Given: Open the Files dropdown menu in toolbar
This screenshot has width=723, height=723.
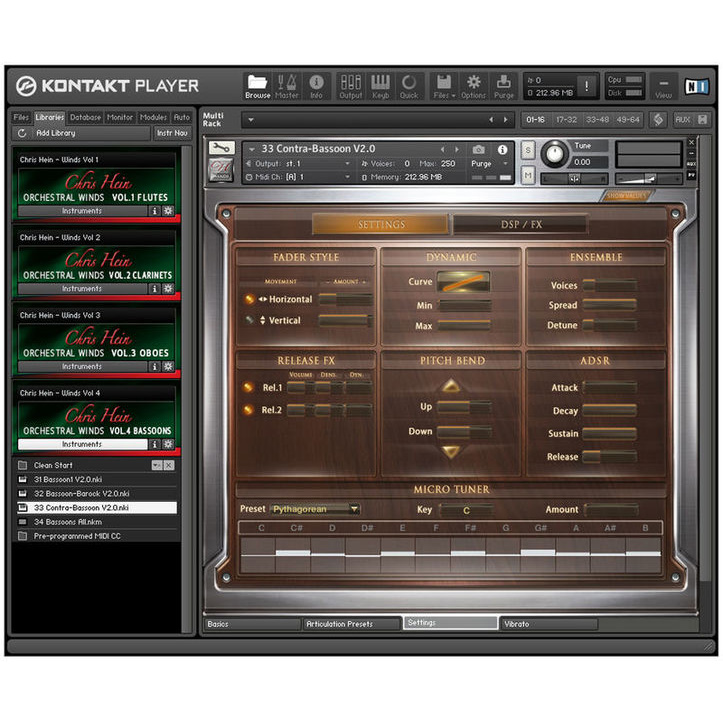Looking at the screenshot, I should click(444, 86).
